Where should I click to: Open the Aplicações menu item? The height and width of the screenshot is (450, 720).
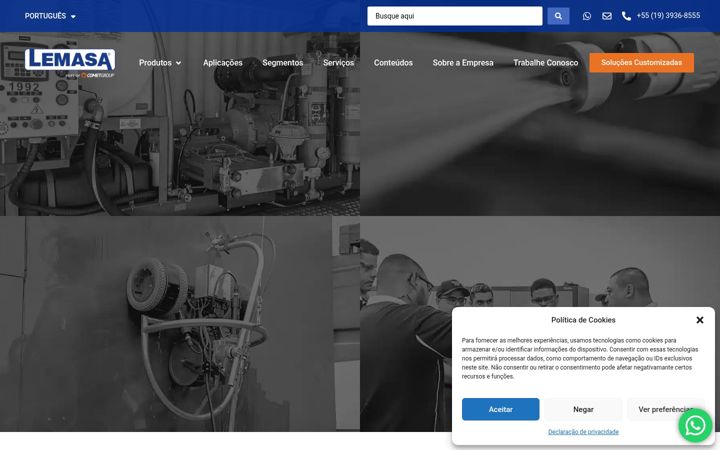coord(223,62)
